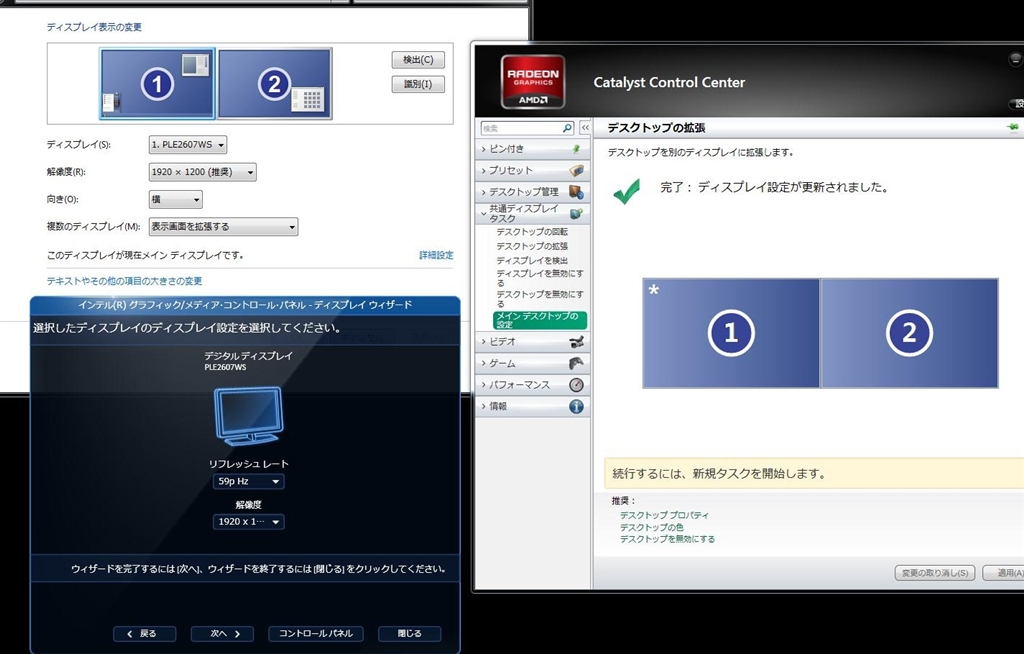This screenshot has width=1024, height=654.
Task: Click the gamepad icon beside ゲーム
Action: [x=576, y=363]
